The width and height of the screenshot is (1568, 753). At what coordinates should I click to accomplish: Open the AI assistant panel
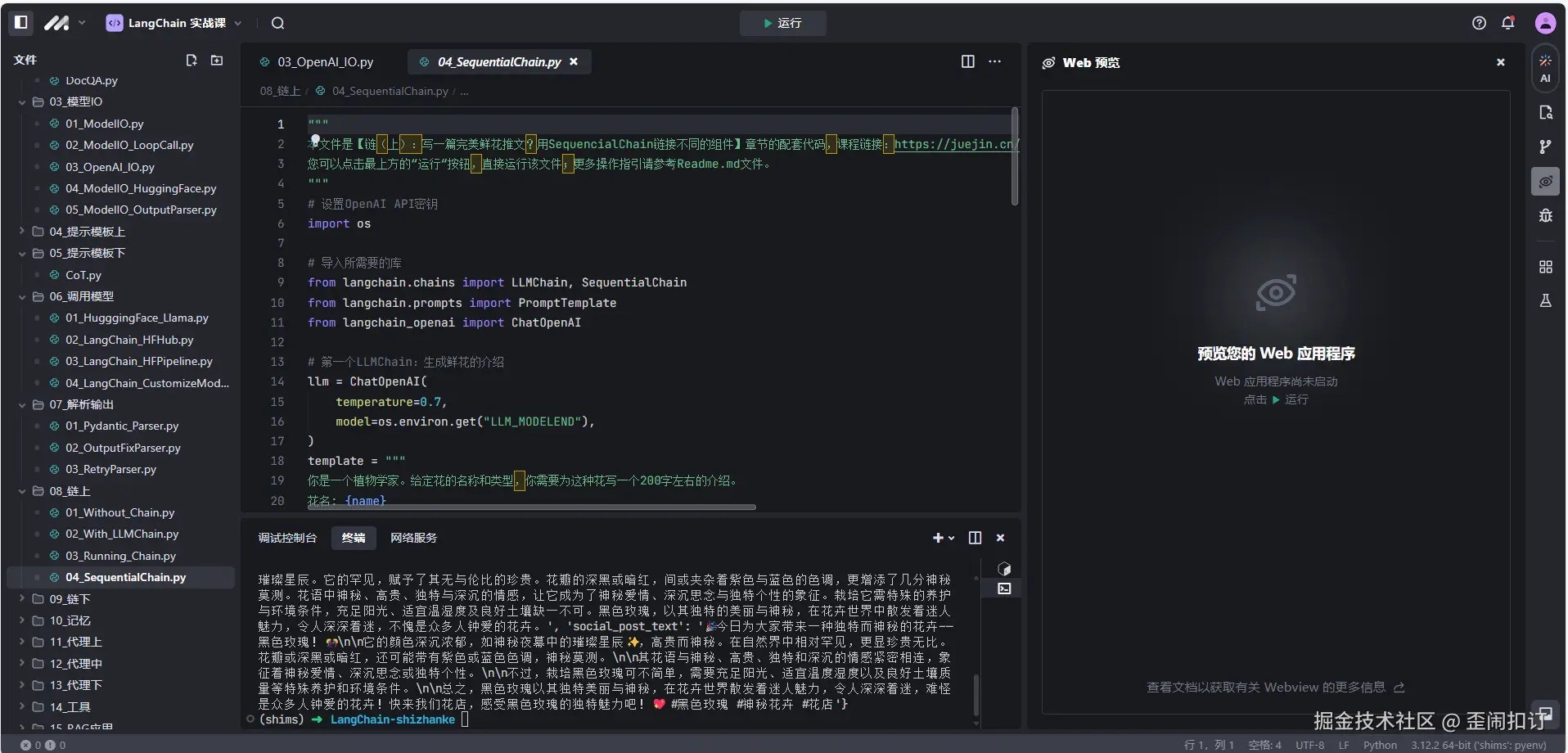click(x=1544, y=69)
